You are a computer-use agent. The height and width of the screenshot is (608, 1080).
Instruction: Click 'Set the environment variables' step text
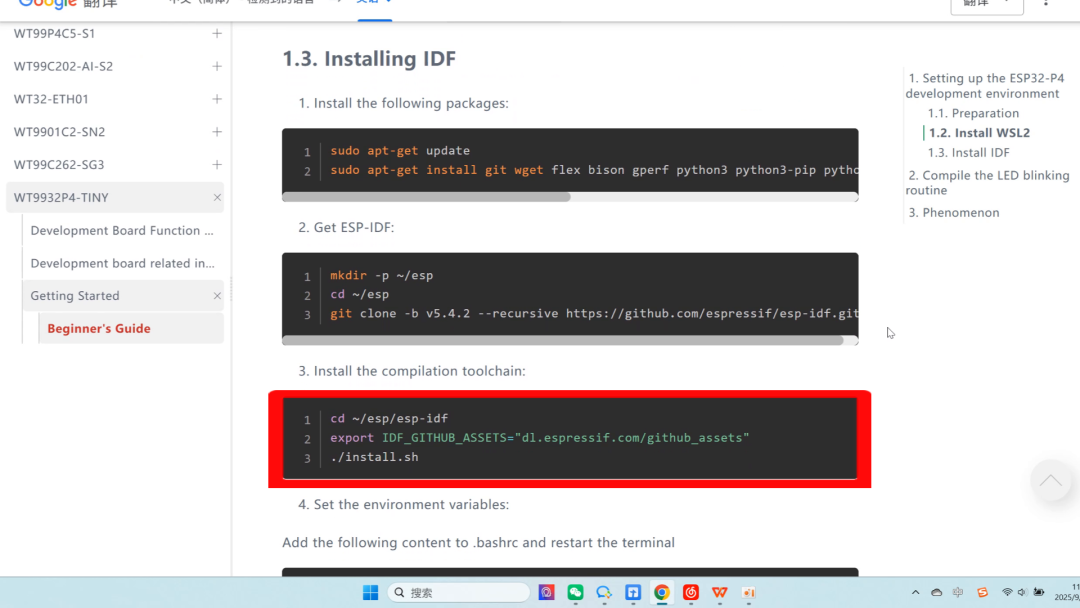(x=404, y=505)
